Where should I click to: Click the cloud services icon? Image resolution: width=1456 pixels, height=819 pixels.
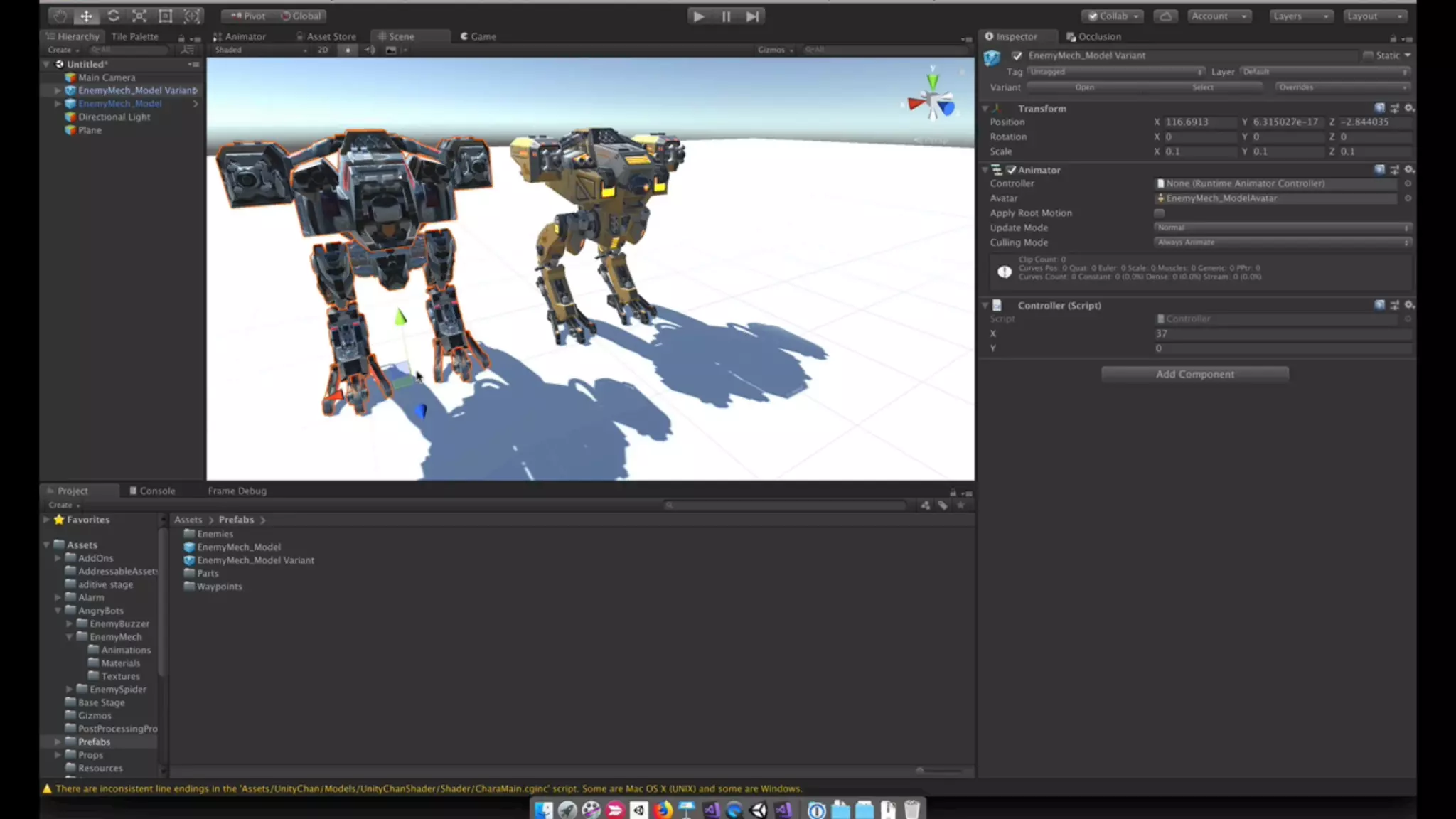coord(1165,16)
